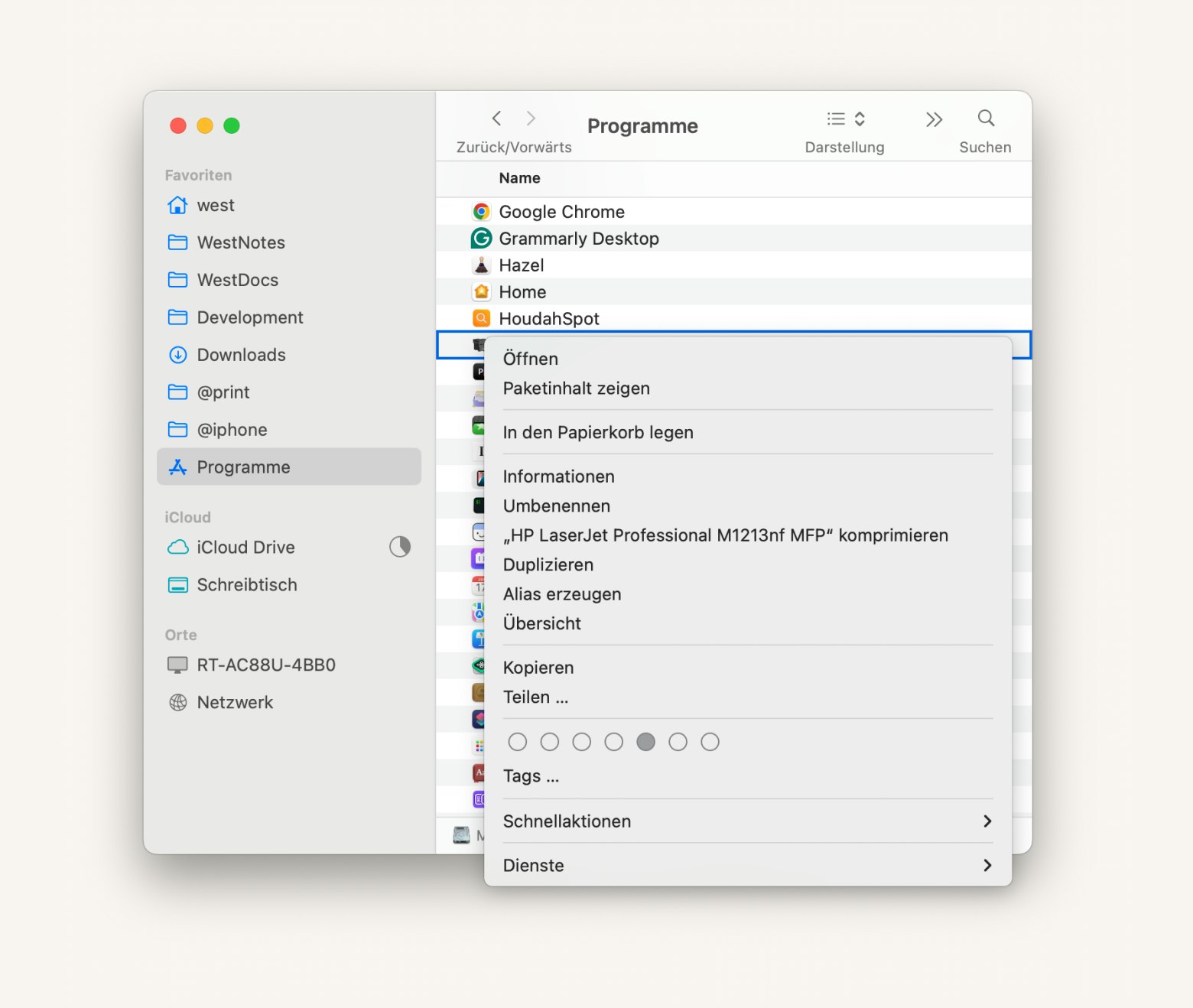Click the Netzwerk globe icon

(177, 703)
